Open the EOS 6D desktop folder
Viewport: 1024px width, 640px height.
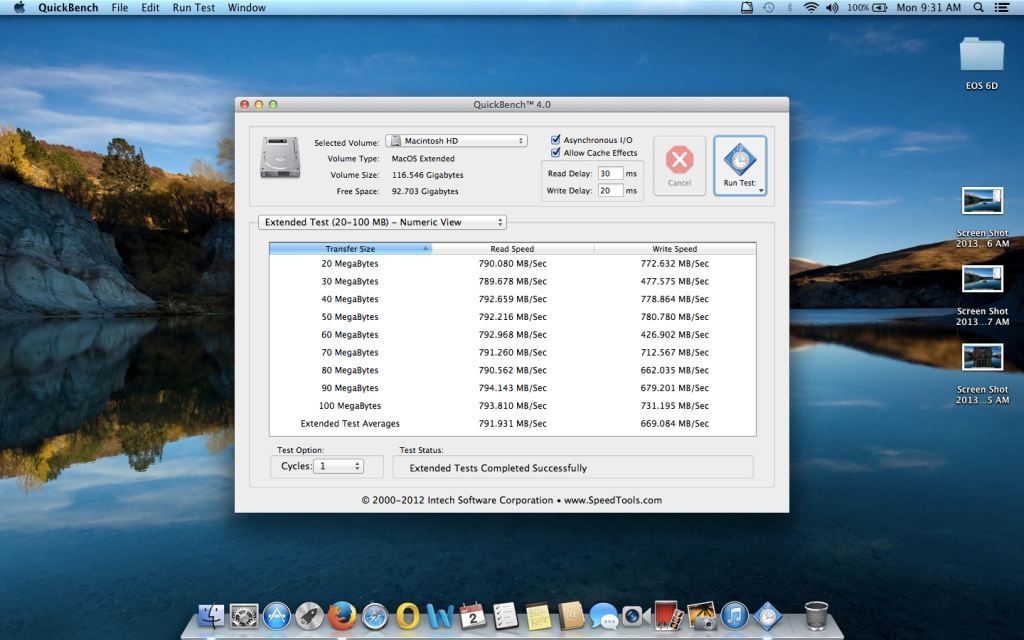981,55
